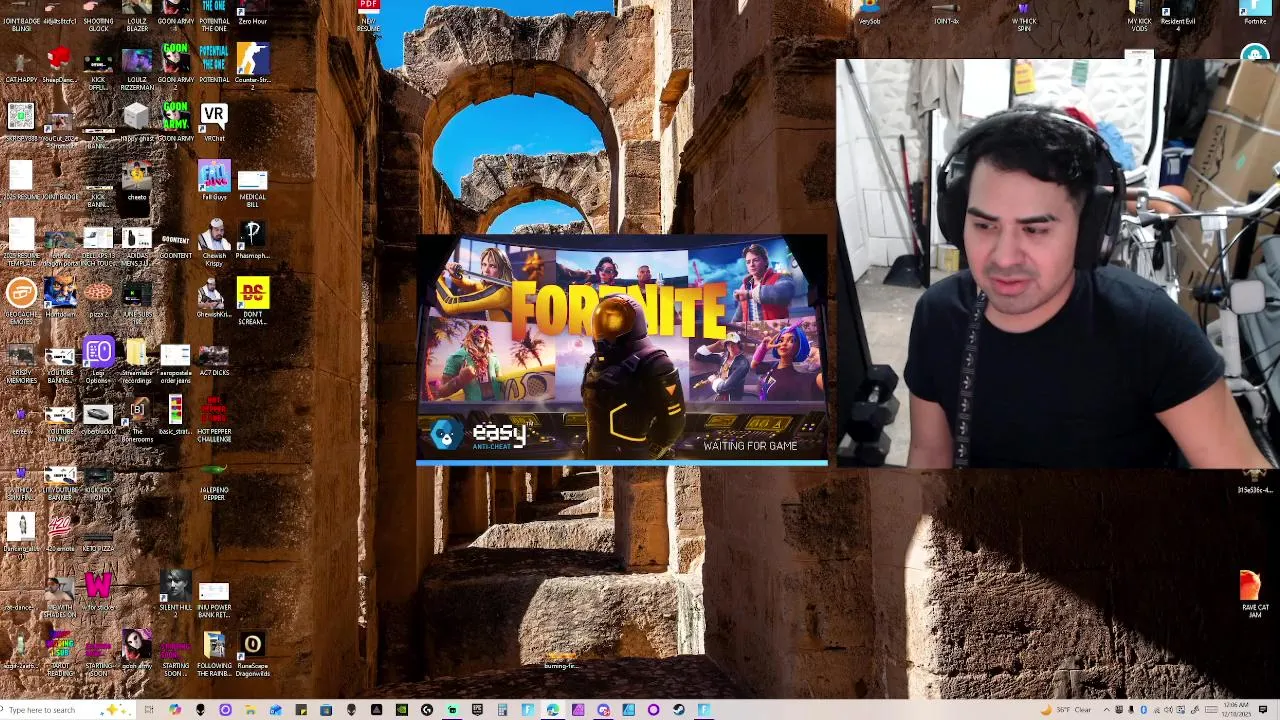Viewport: 1280px width, 720px height.
Task: Click the Easy Anti-Cheat logo on splash
Action: (x=482, y=436)
